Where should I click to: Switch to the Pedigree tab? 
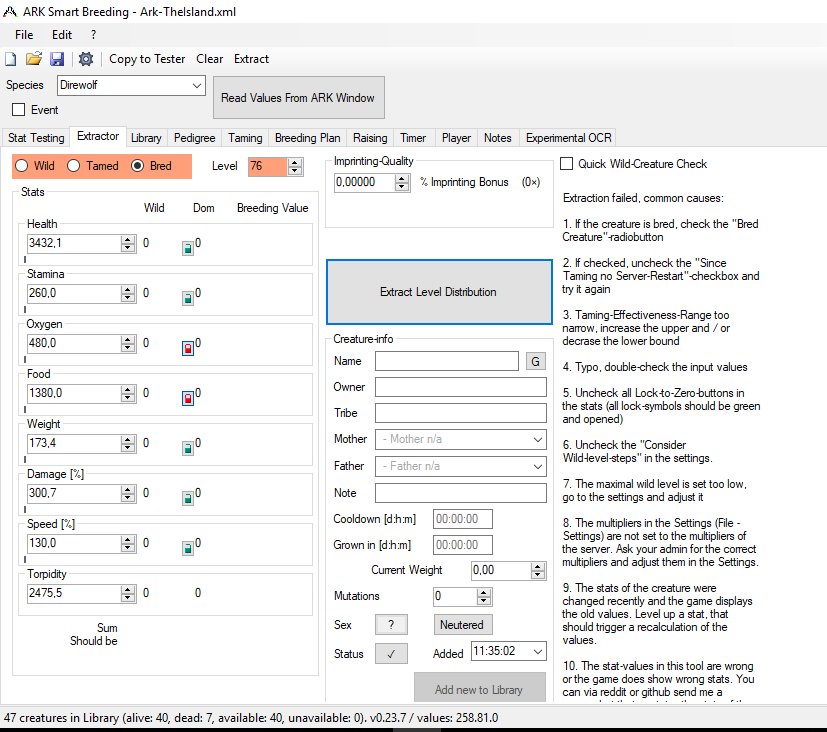(195, 138)
